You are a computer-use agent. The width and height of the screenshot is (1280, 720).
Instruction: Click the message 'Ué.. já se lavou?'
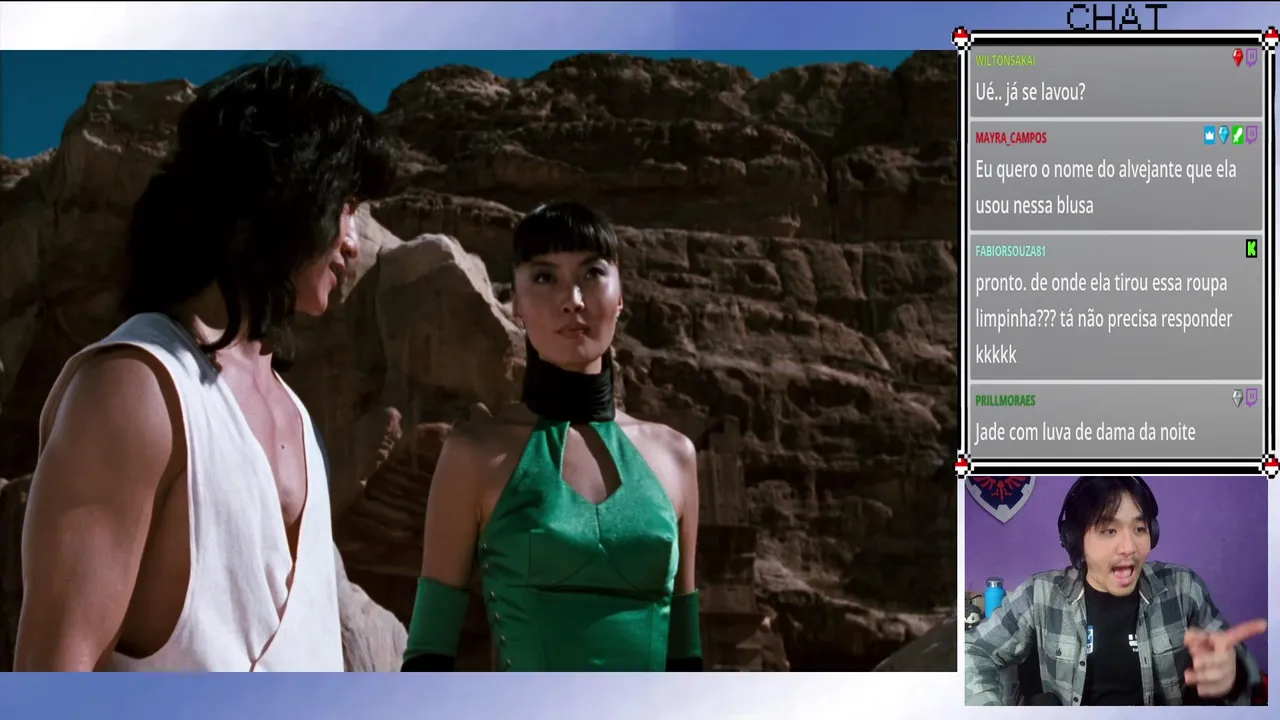click(x=1030, y=93)
